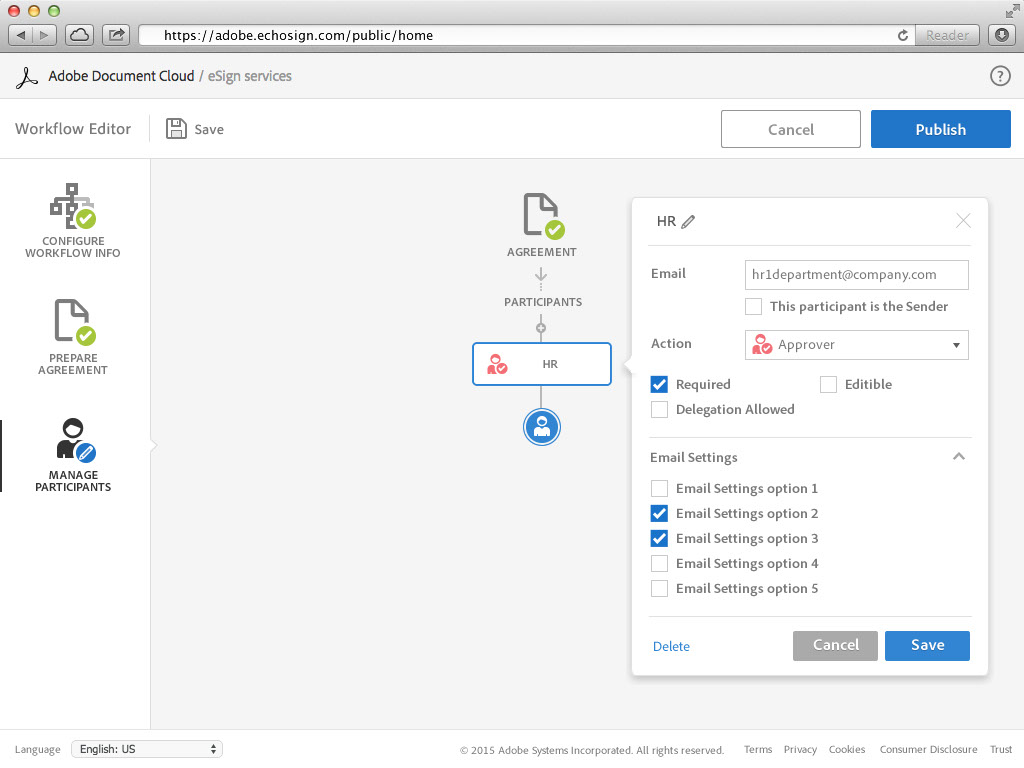Viewport: 1024px width, 768px height.
Task: Click the pencil icon next to HR
Action: (x=688, y=222)
